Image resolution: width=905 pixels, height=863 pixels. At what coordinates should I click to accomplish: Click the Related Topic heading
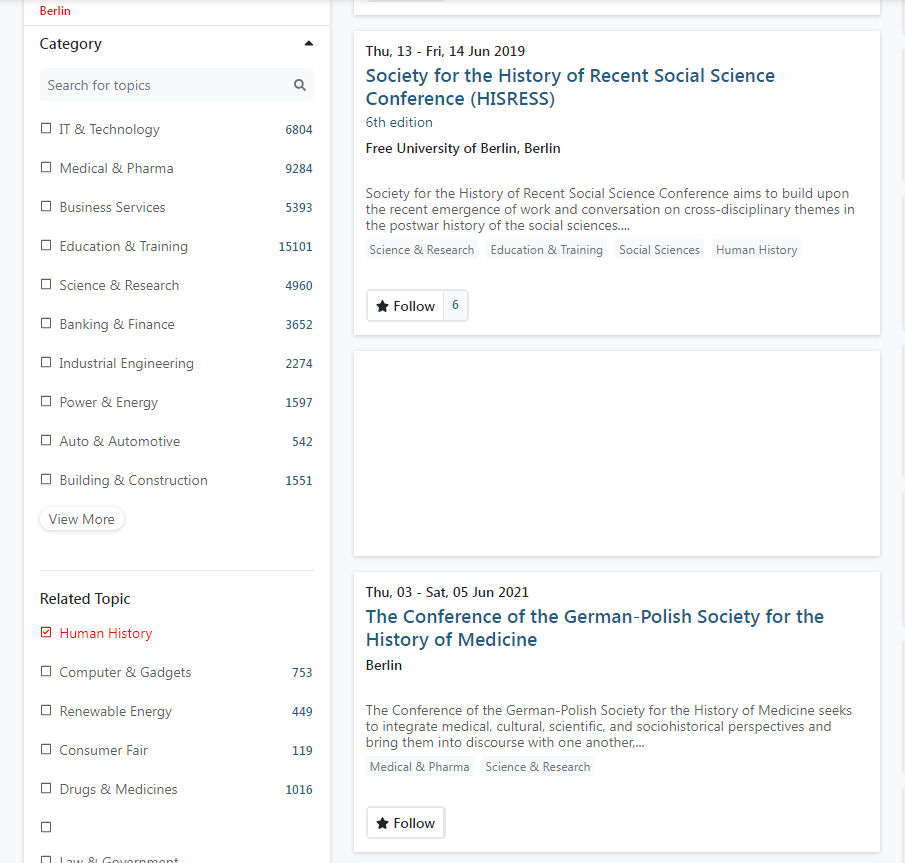[x=85, y=599]
